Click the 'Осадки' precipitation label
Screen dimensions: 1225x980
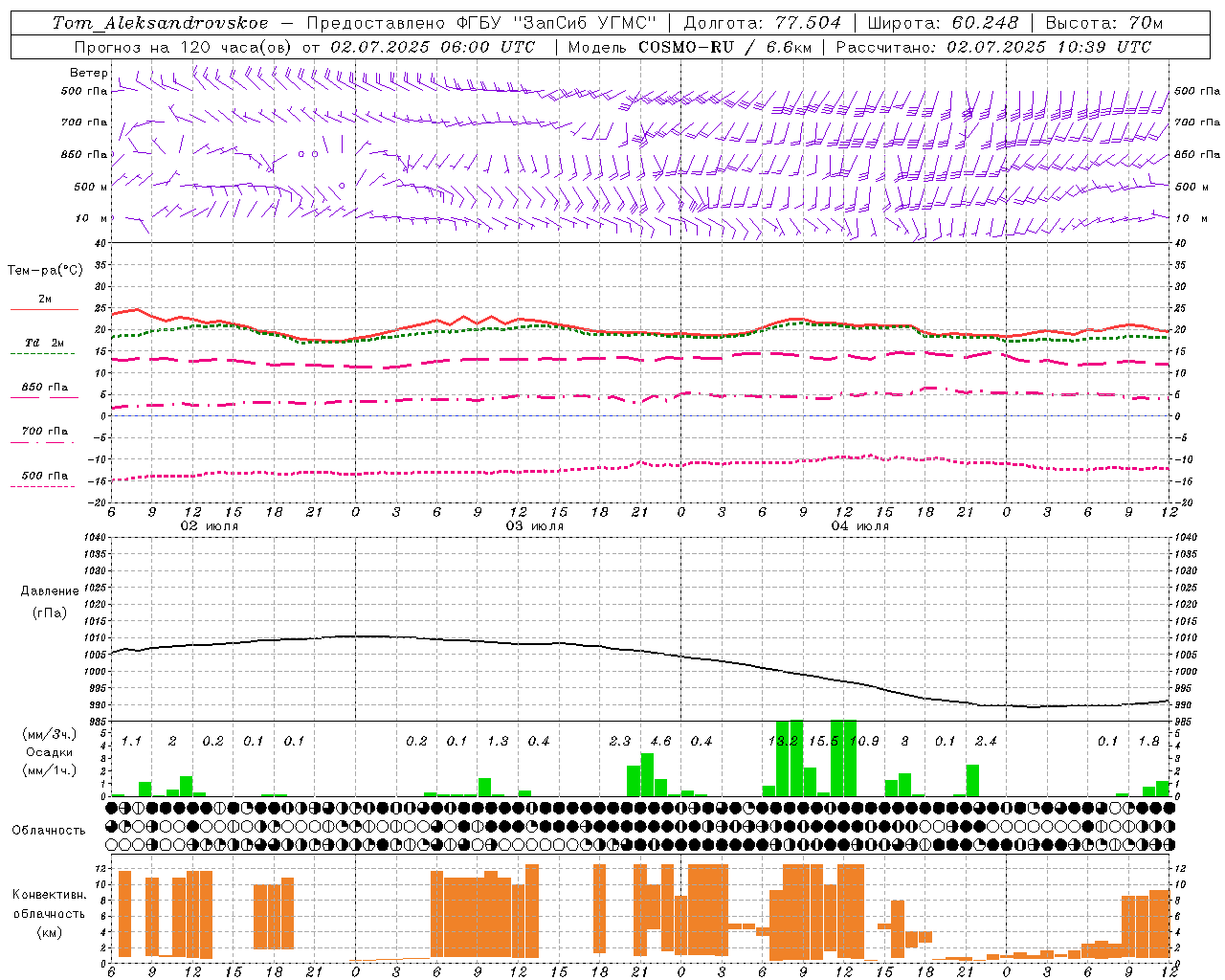click(49, 752)
